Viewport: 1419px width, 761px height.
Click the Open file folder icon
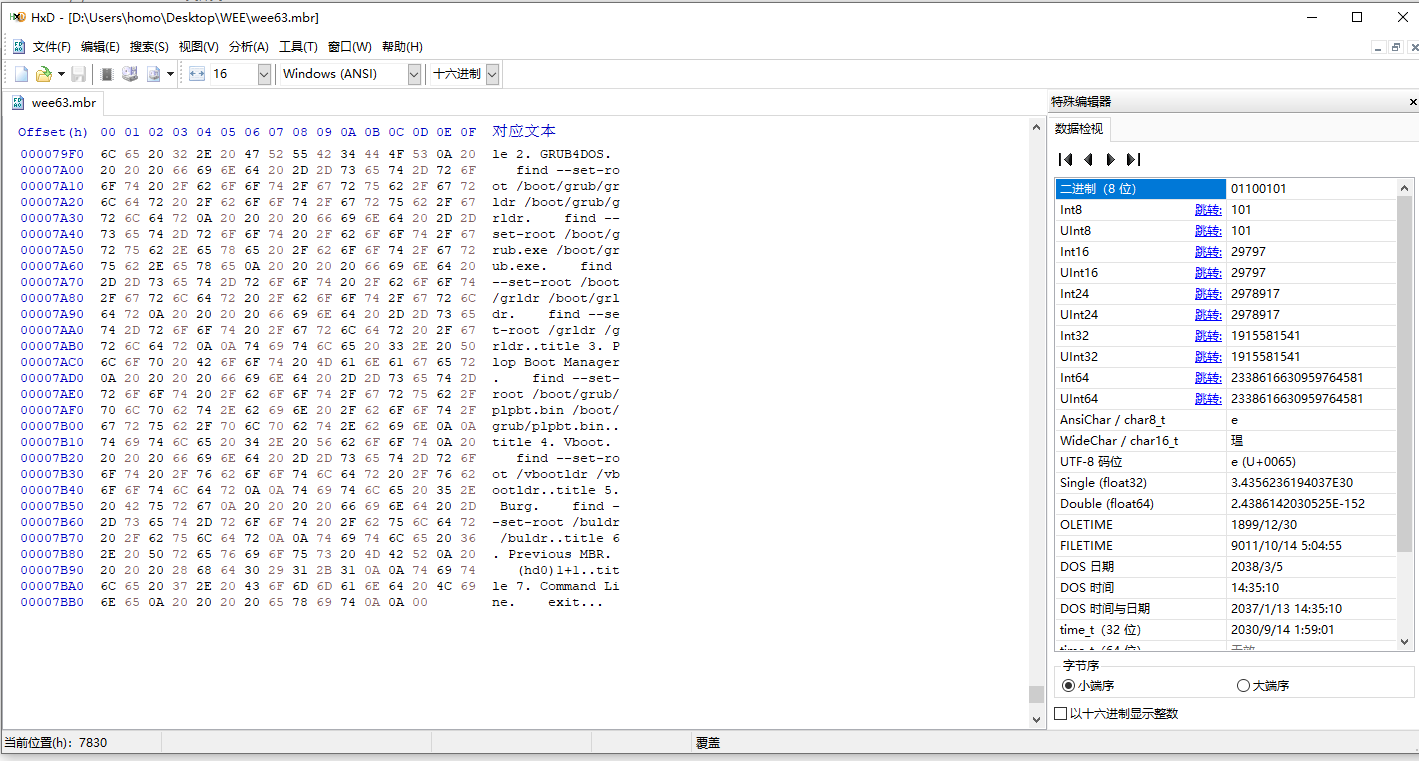43,74
